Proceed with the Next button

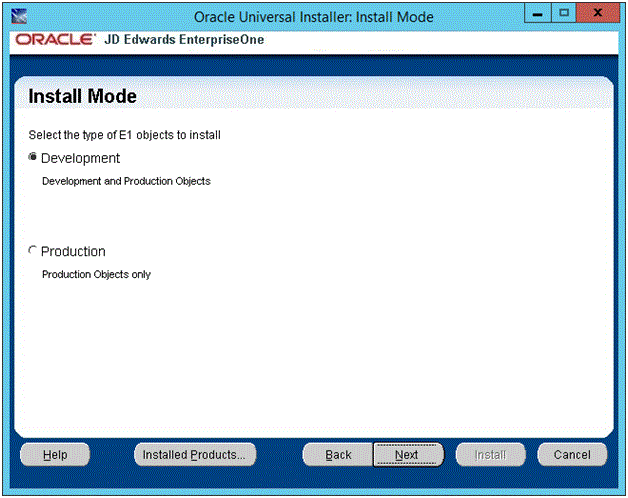point(408,455)
